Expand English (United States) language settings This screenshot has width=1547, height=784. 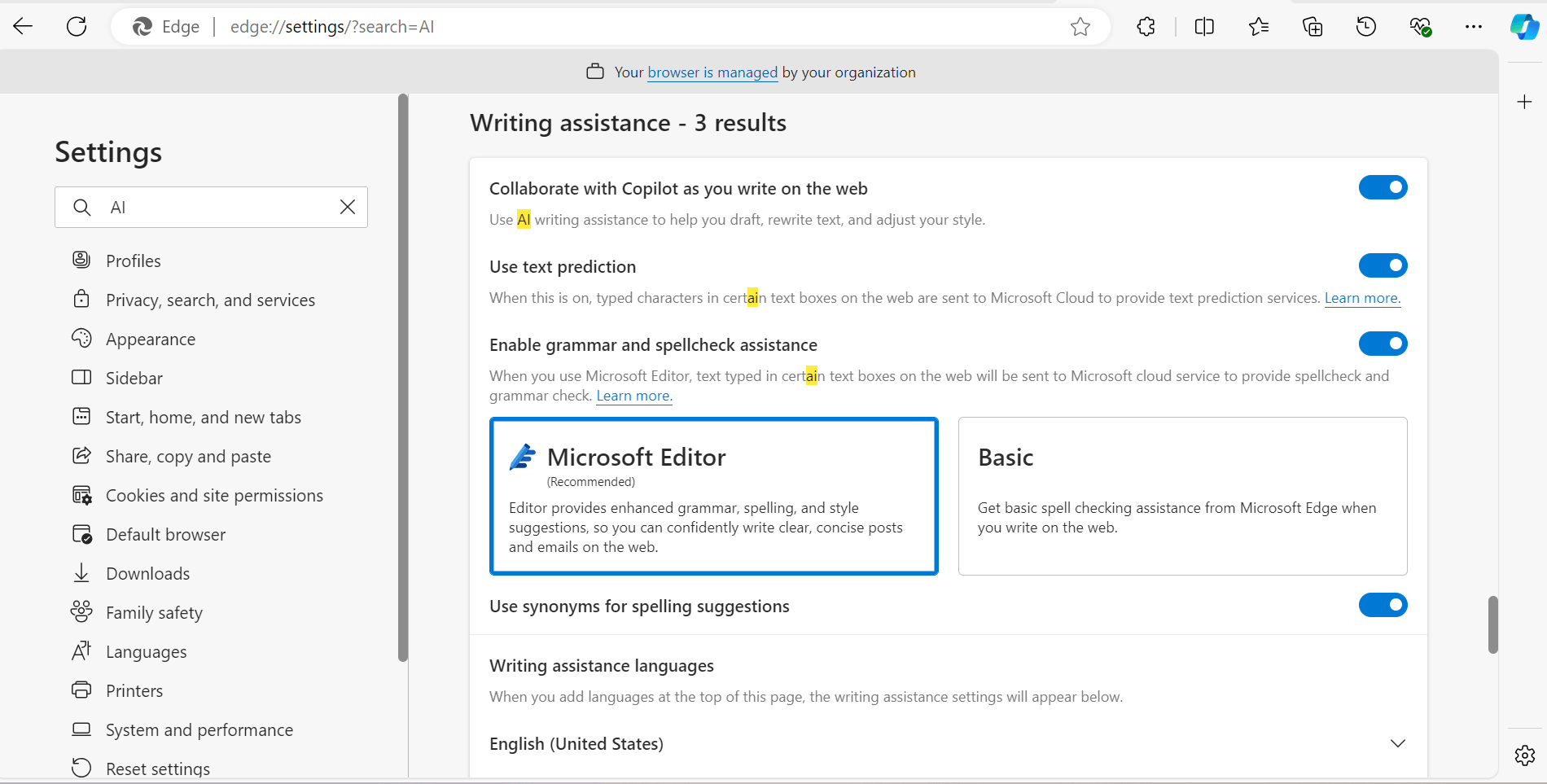(1398, 743)
